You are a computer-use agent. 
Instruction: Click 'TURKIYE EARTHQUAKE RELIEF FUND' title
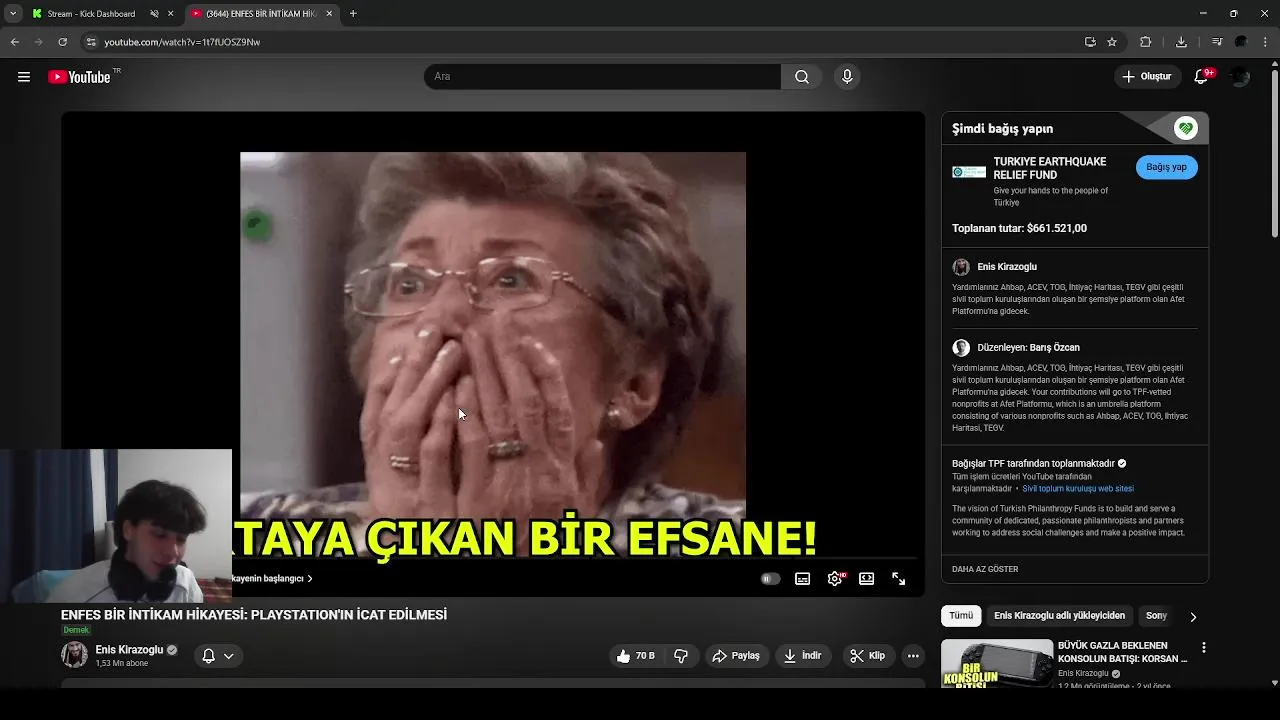[1050, 168]
